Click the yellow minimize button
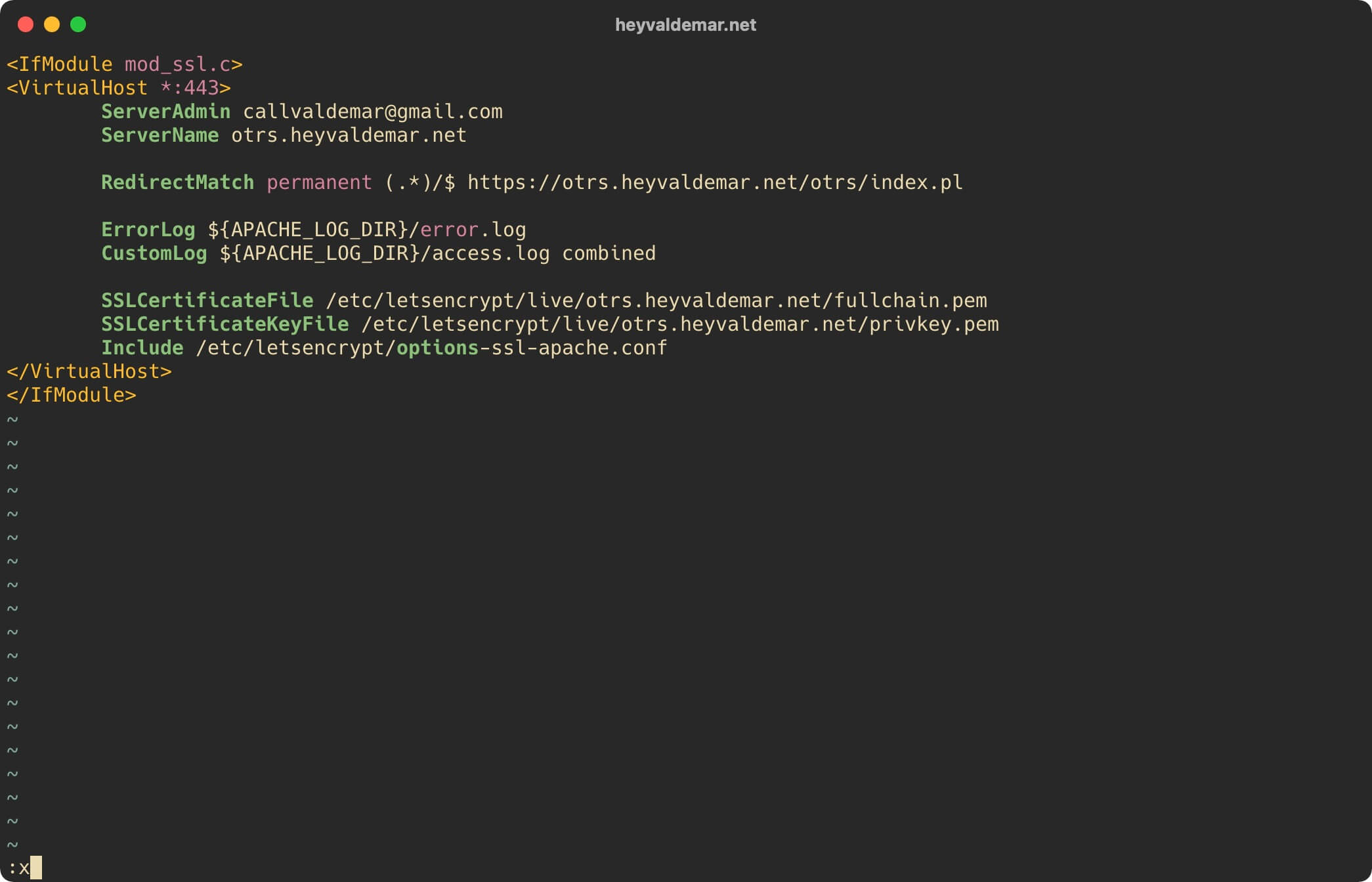 [50, 23]
